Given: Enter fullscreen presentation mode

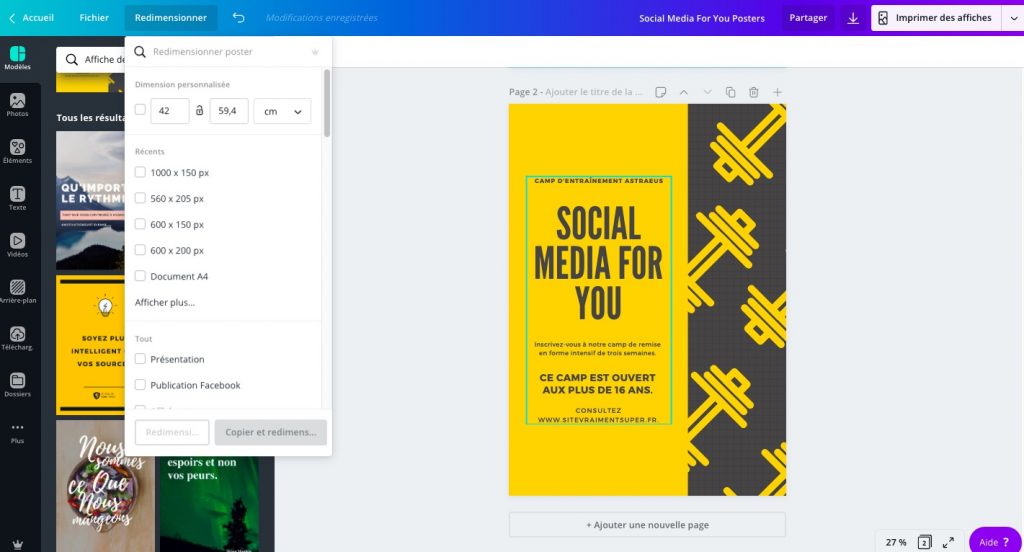Looking at the screenshot, I should 948,542.
